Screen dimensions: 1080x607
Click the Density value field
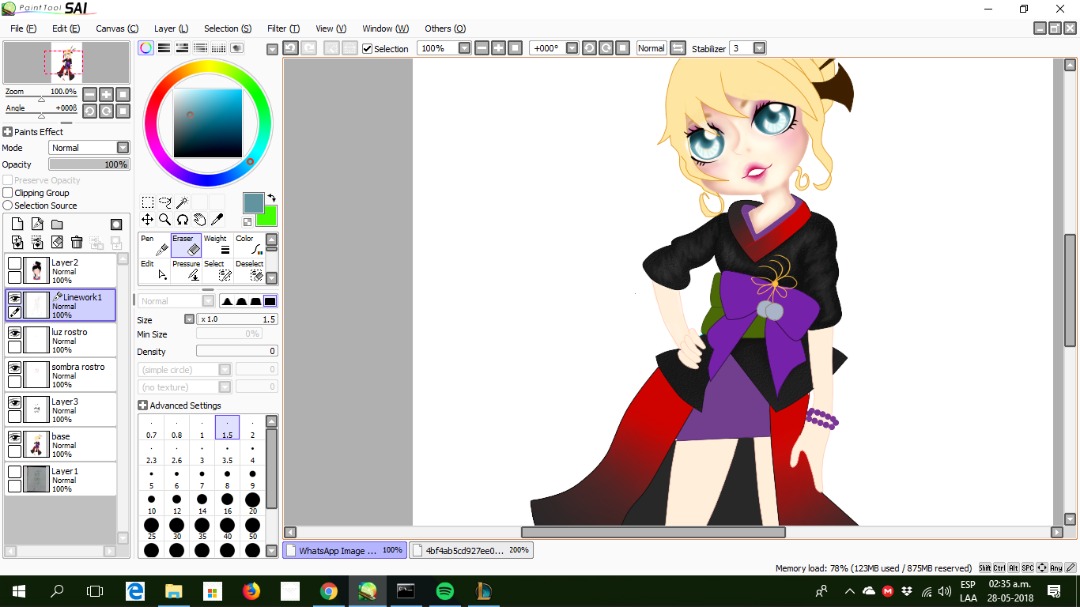click(x=236, y=351)
